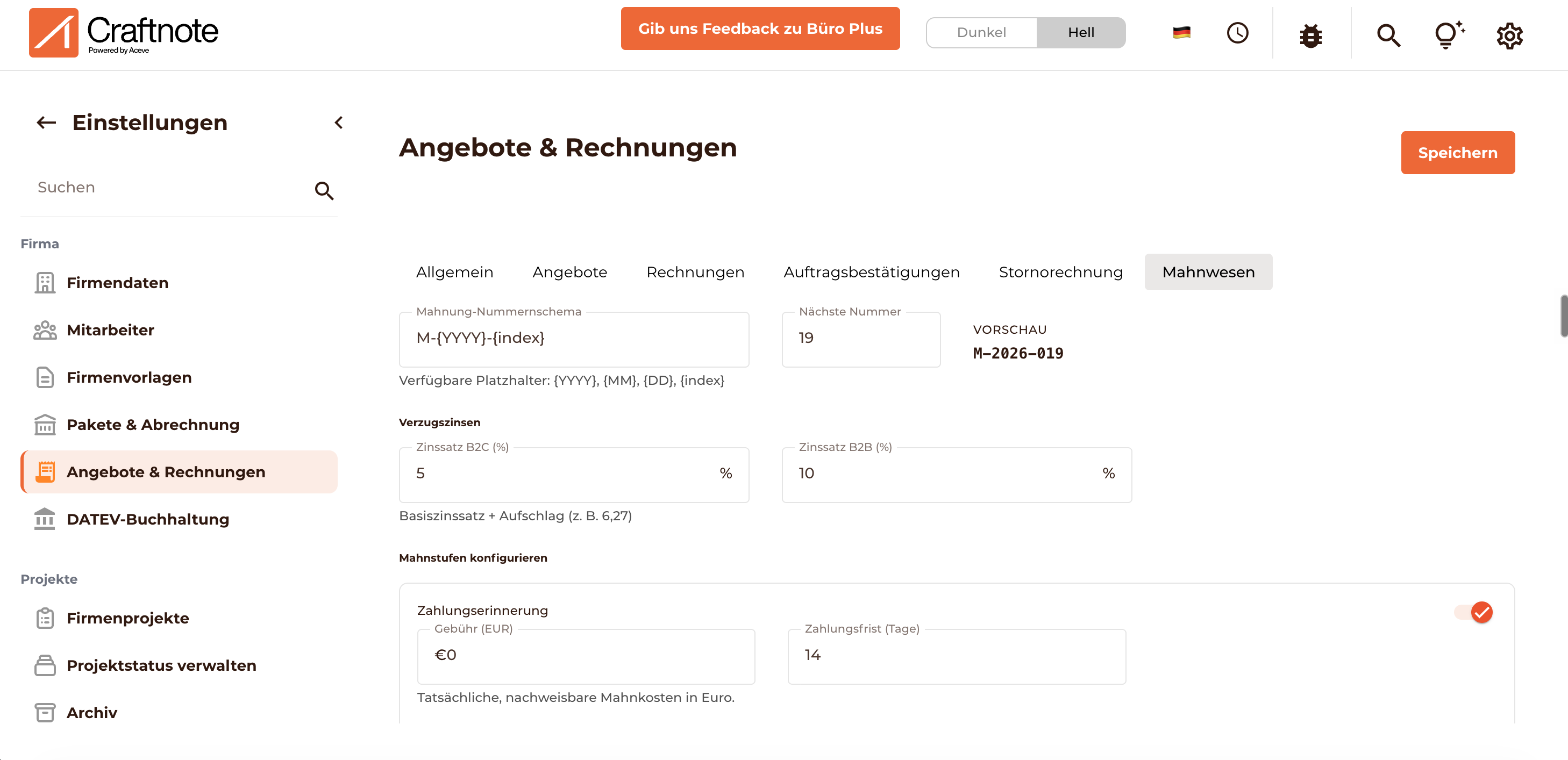Image resolution: width=1568 pixels, height=760 pixels.
Task: Focus the Zinssatz B2B input field
Action: tap(956, 474)
